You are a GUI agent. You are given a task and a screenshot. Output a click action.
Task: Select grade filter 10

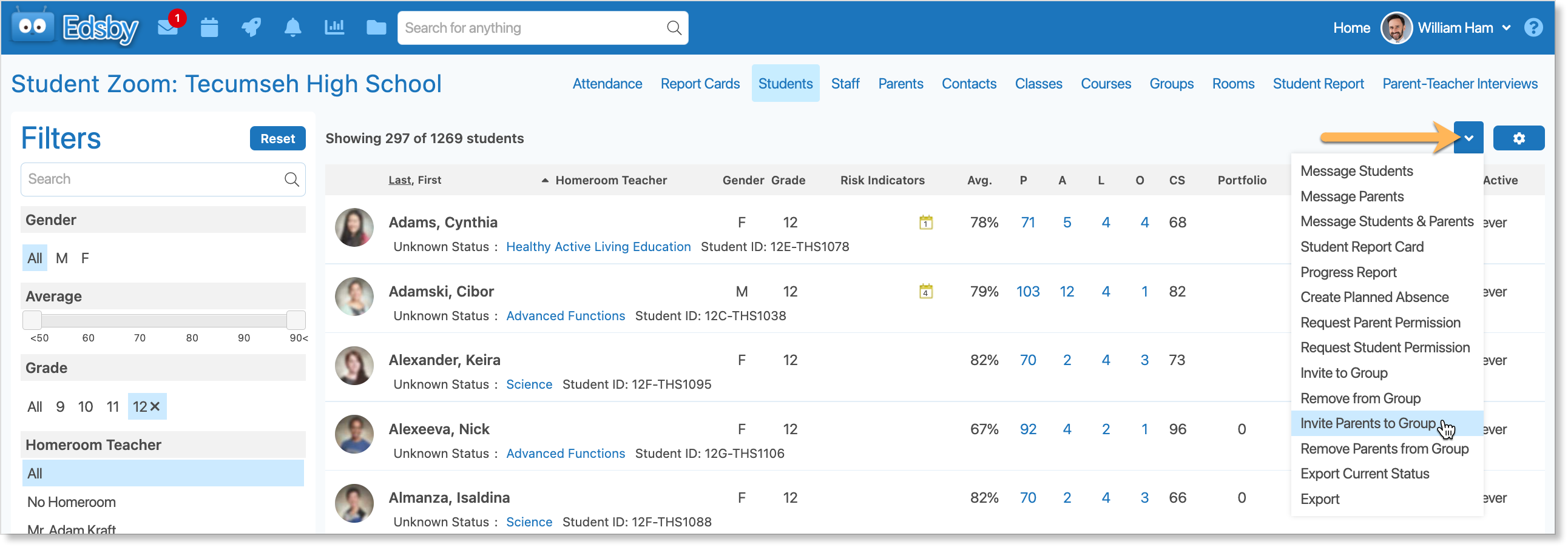tap(85, 406)
